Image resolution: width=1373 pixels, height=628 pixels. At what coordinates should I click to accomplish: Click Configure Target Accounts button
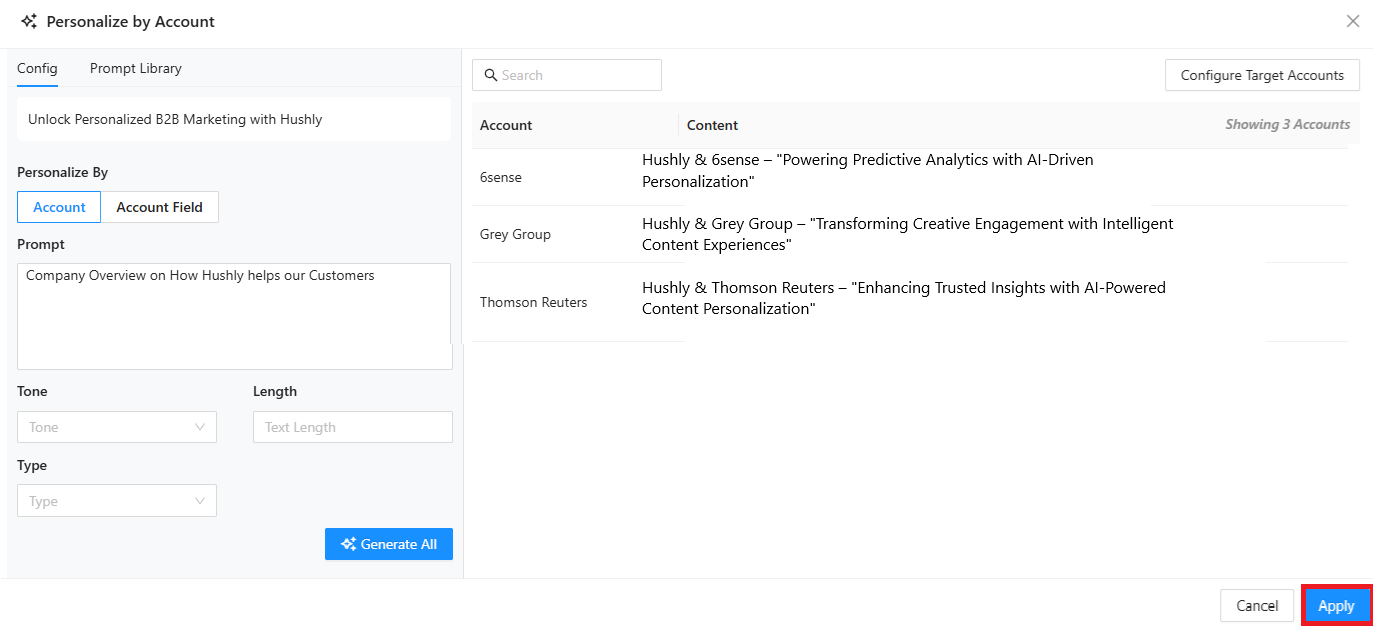click(1262, 75)
